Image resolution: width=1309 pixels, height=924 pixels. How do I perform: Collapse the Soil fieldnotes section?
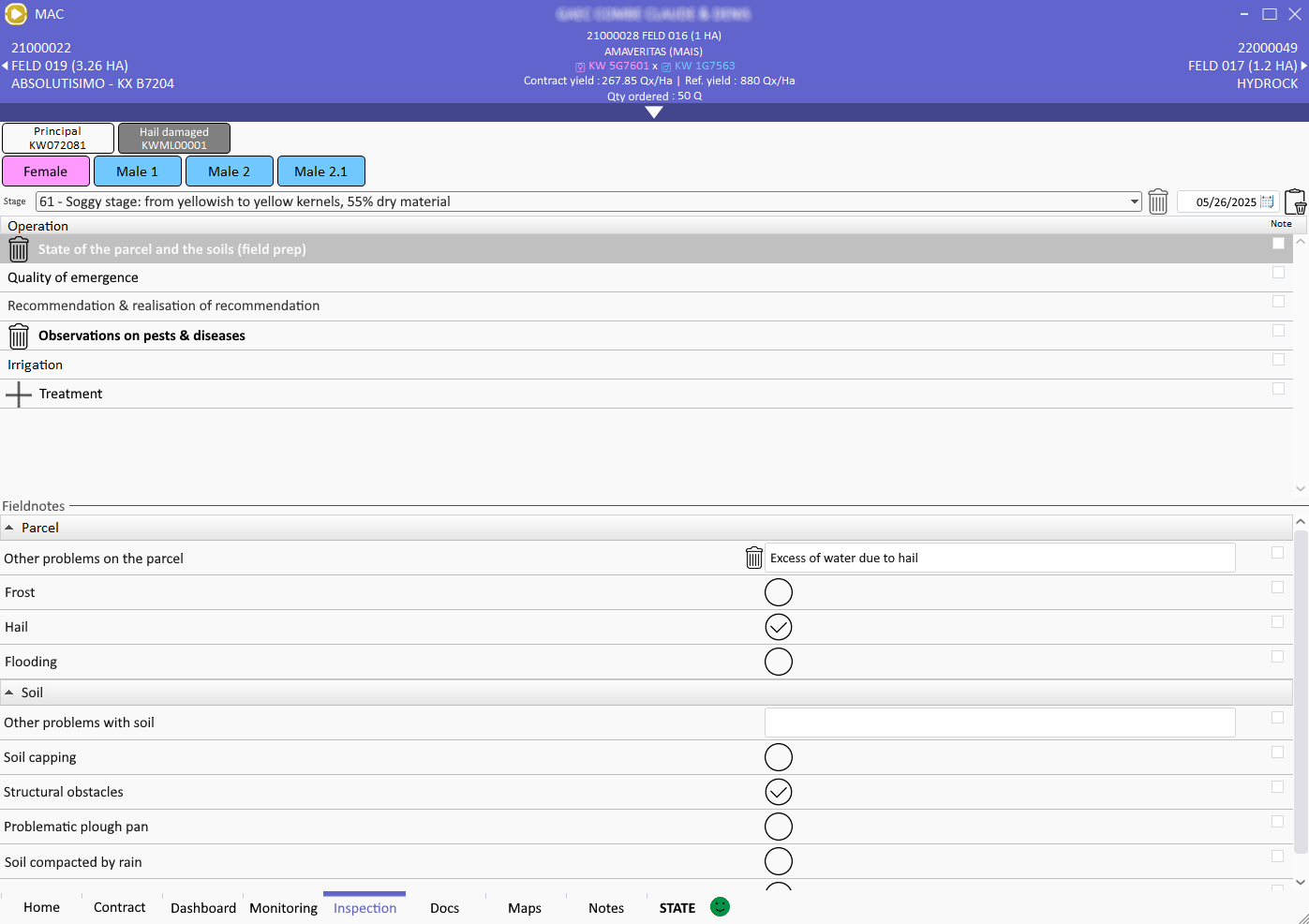9,693
